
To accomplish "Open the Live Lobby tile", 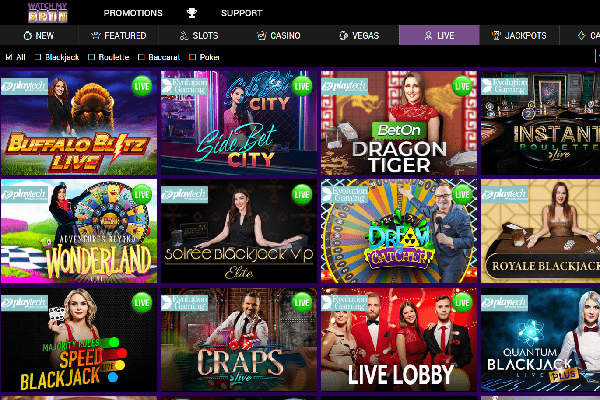I will [399, 340].
